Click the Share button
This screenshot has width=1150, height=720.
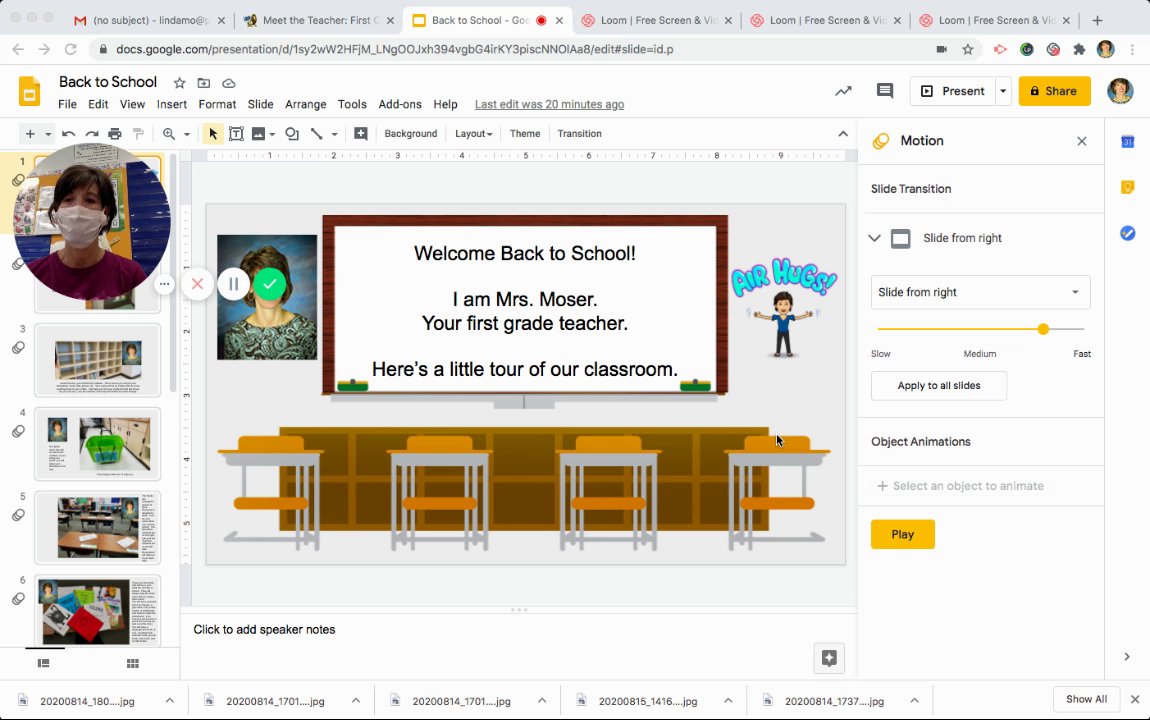[1055, 91]
